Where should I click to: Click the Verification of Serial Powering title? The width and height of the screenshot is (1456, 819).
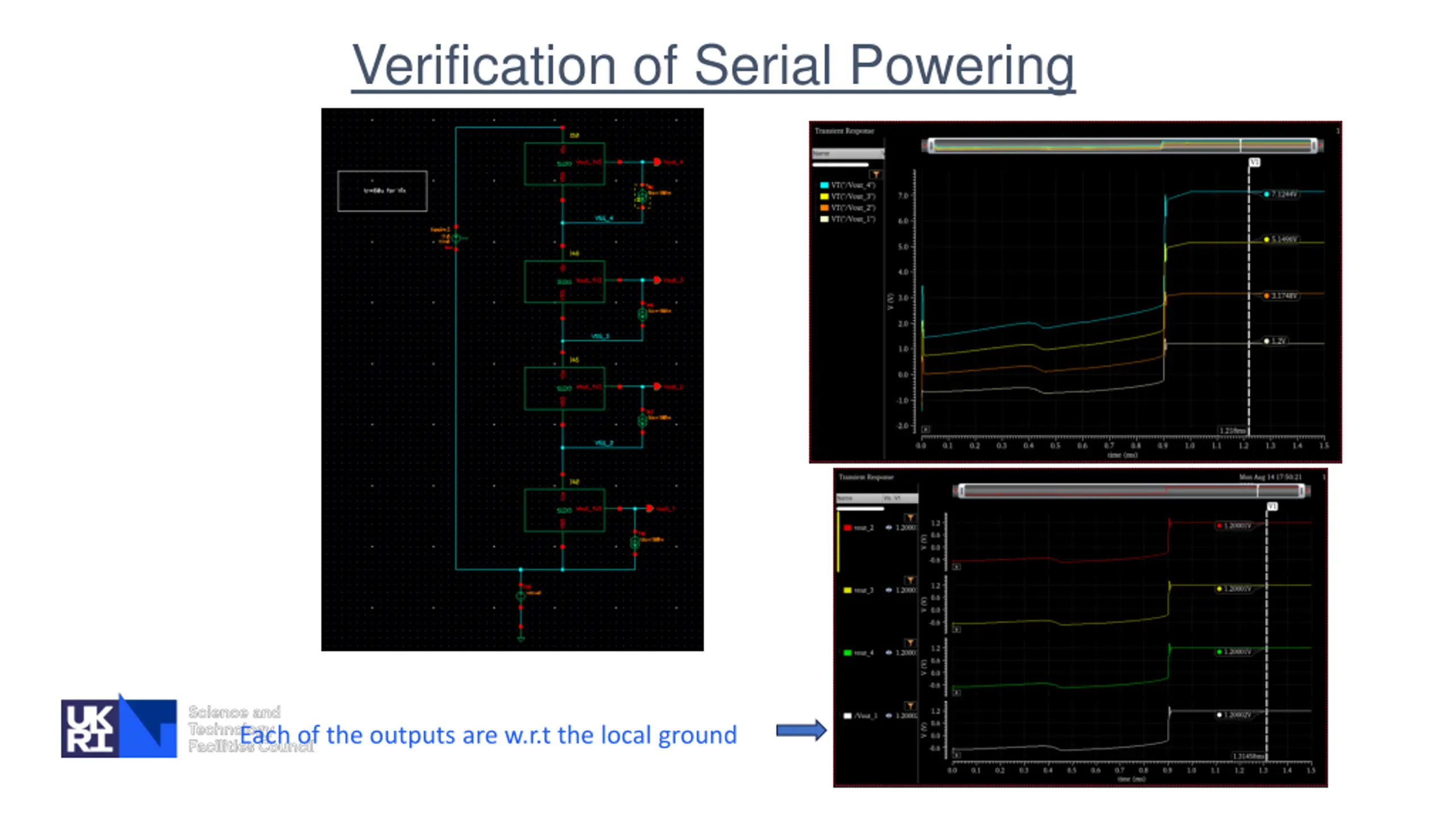713,65
